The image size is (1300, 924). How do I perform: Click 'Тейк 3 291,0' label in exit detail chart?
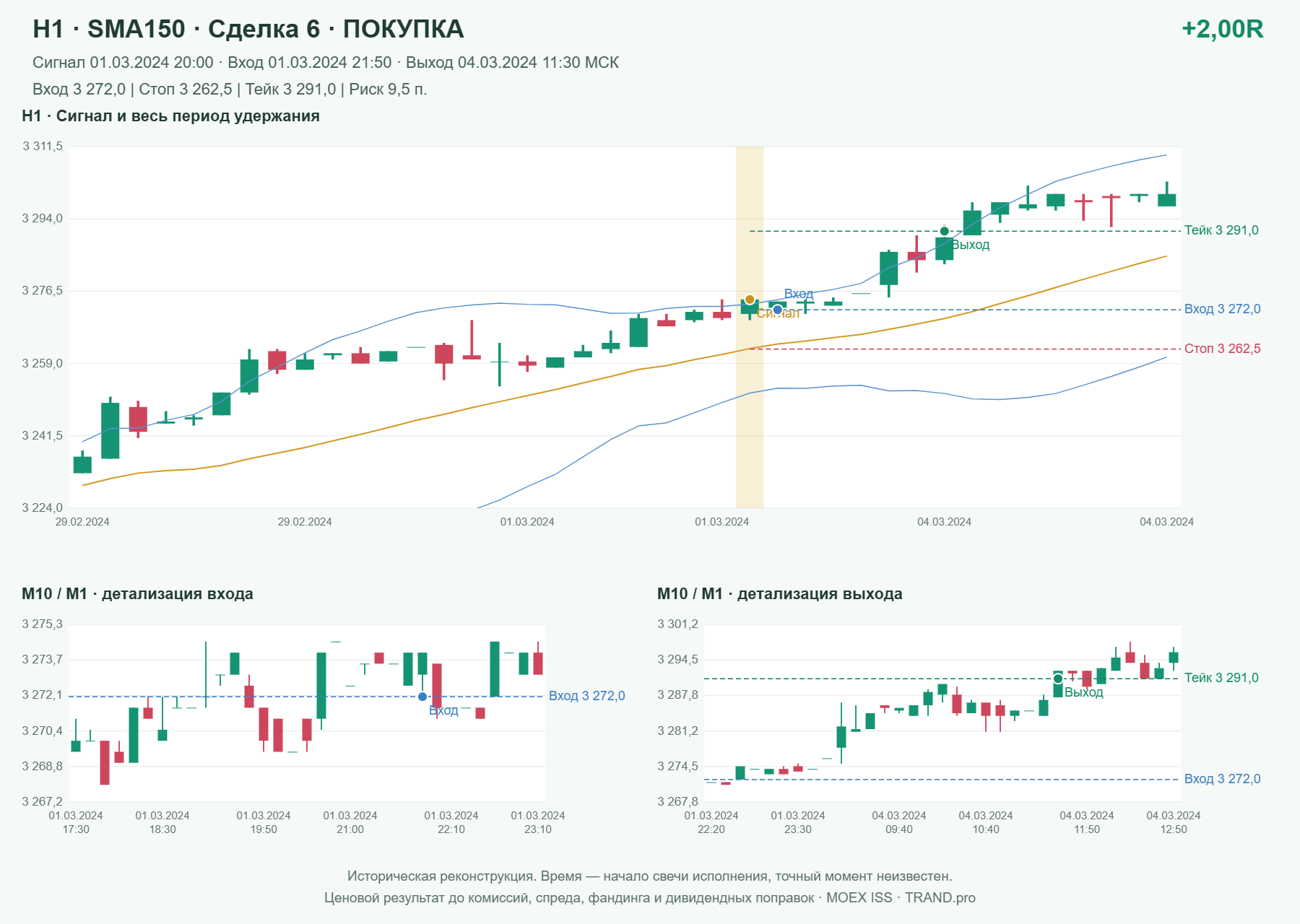[x=1221, y=678]
